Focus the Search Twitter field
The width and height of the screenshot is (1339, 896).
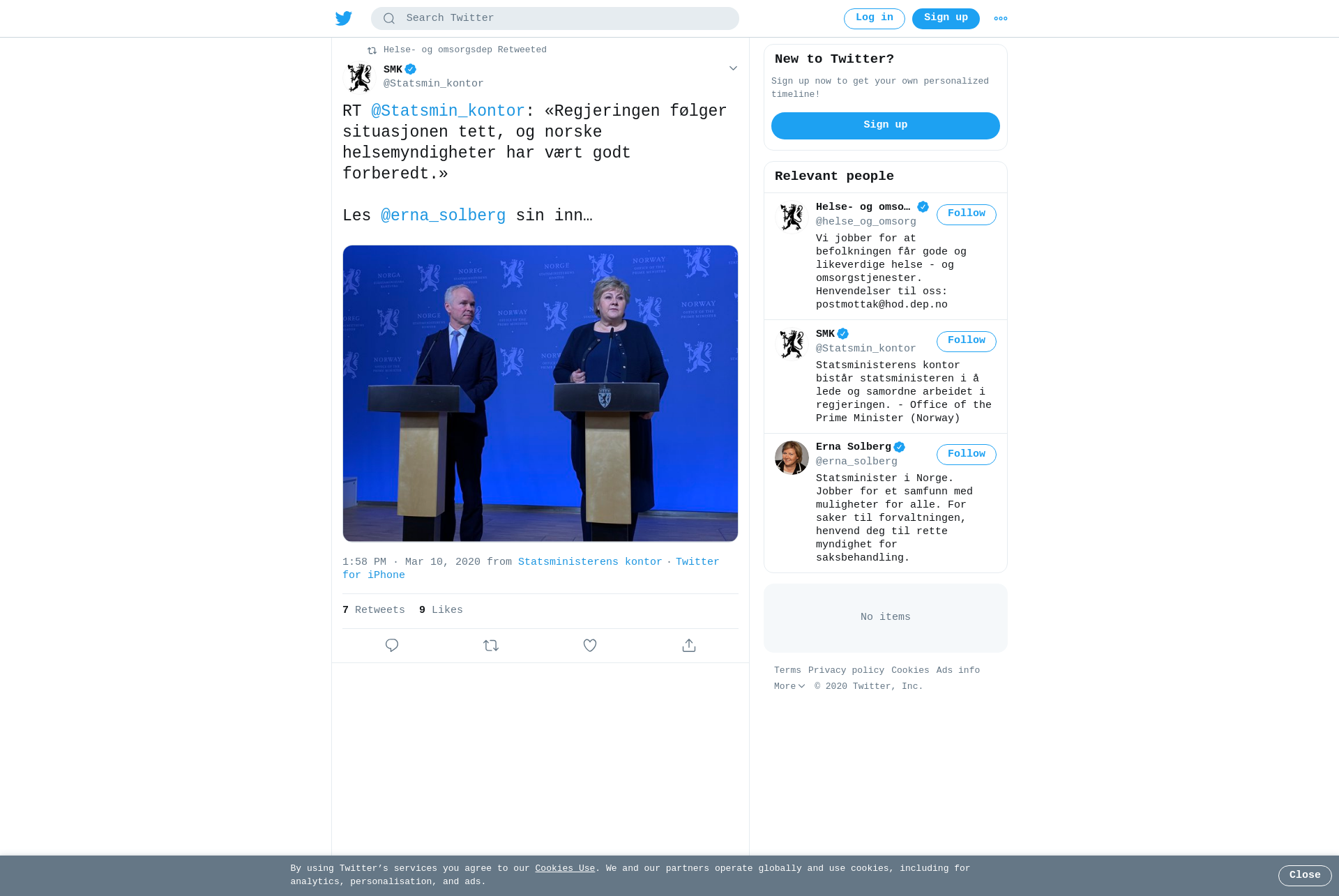pos(555,19)
